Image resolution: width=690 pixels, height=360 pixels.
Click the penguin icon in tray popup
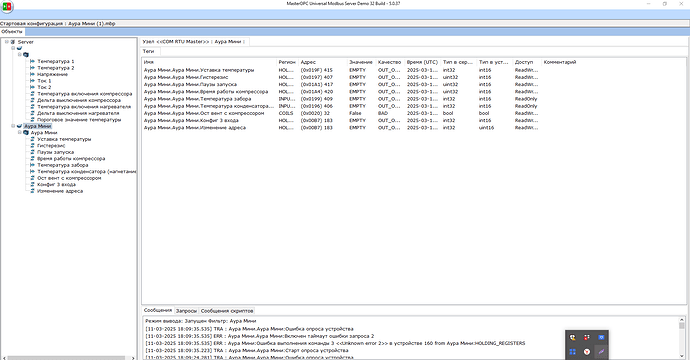click(572, 338)
